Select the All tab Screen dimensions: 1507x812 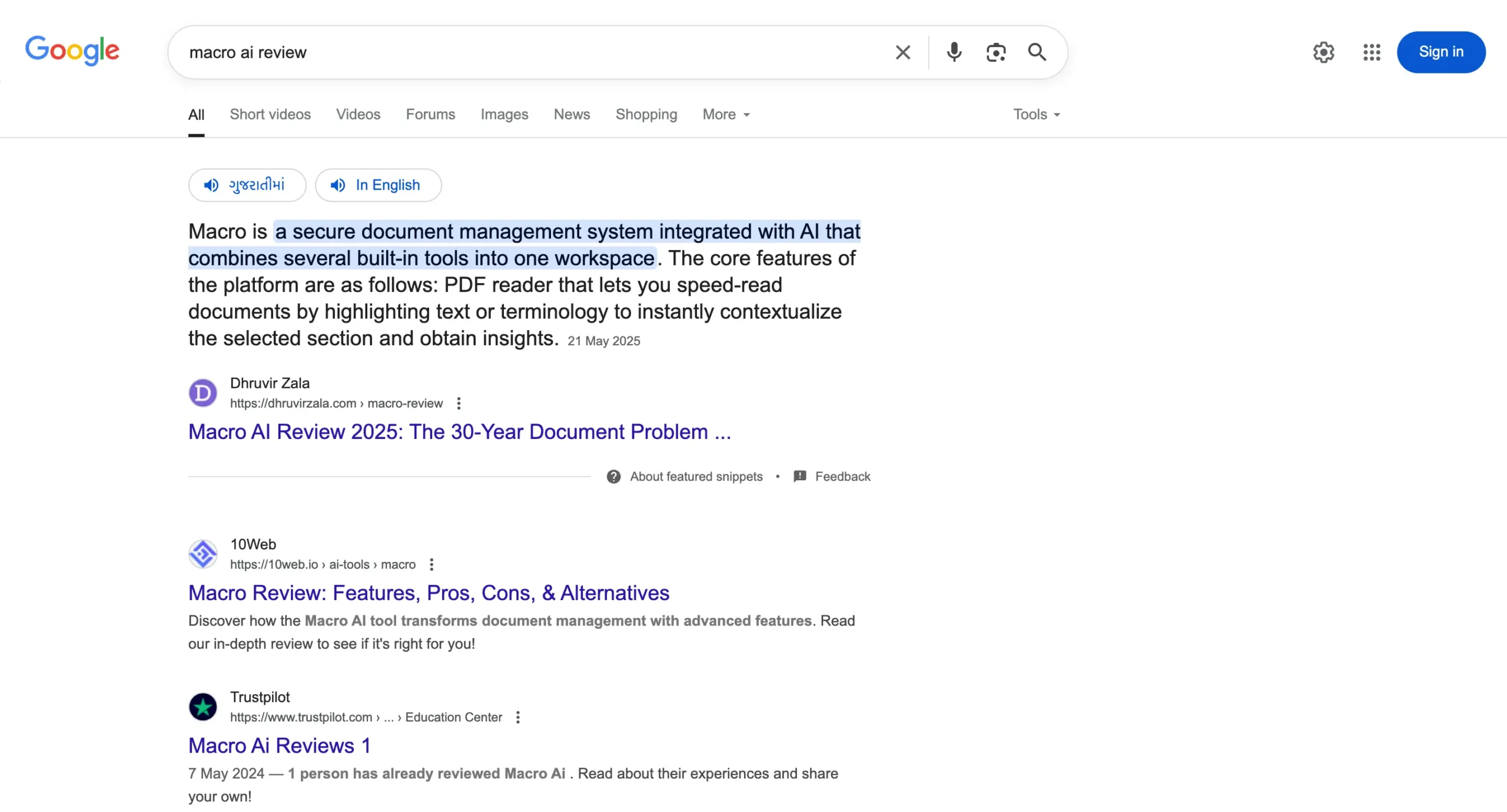196,114
